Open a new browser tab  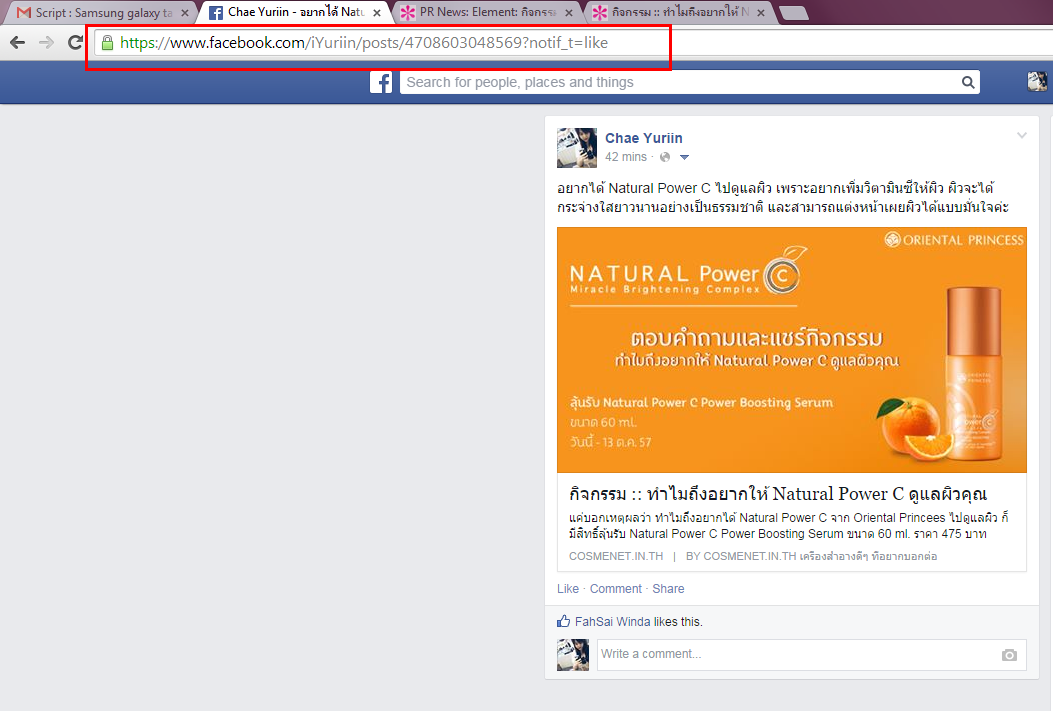(794, 13)
